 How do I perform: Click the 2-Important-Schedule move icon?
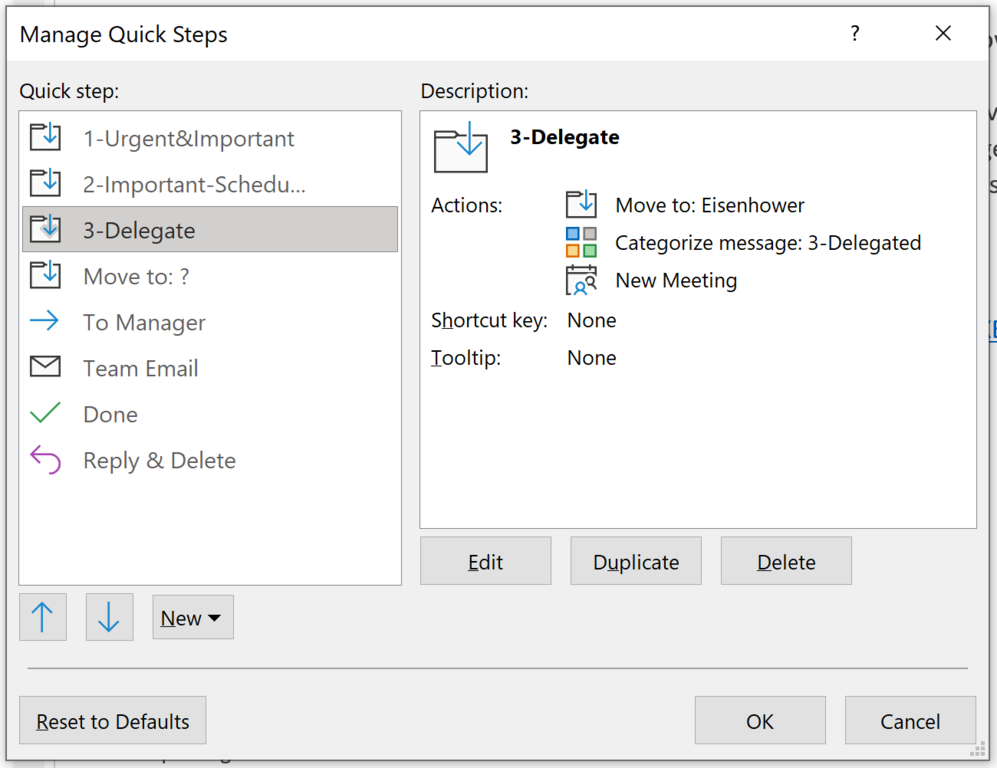(x=45, y=184)
